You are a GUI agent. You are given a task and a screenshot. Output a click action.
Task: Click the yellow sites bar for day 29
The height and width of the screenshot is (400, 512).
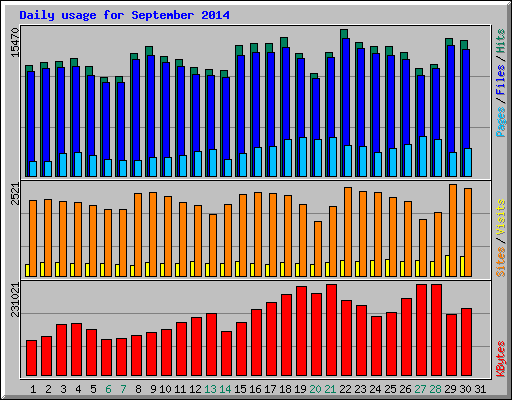pos(447,266)
